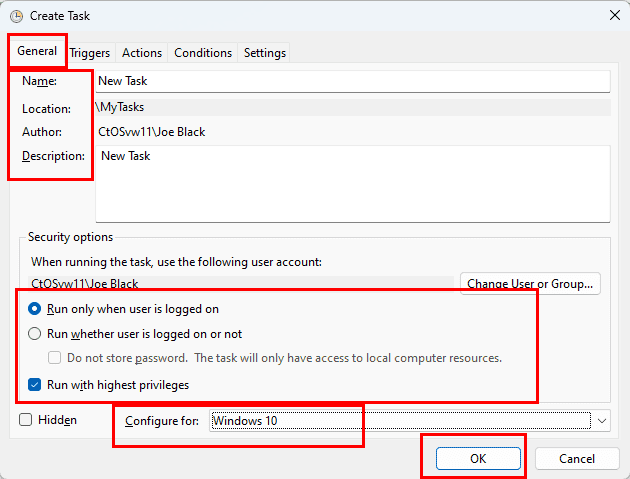
Task: Click the user account field under Security options
Action: pyautogui.click(x=241, y=284)
